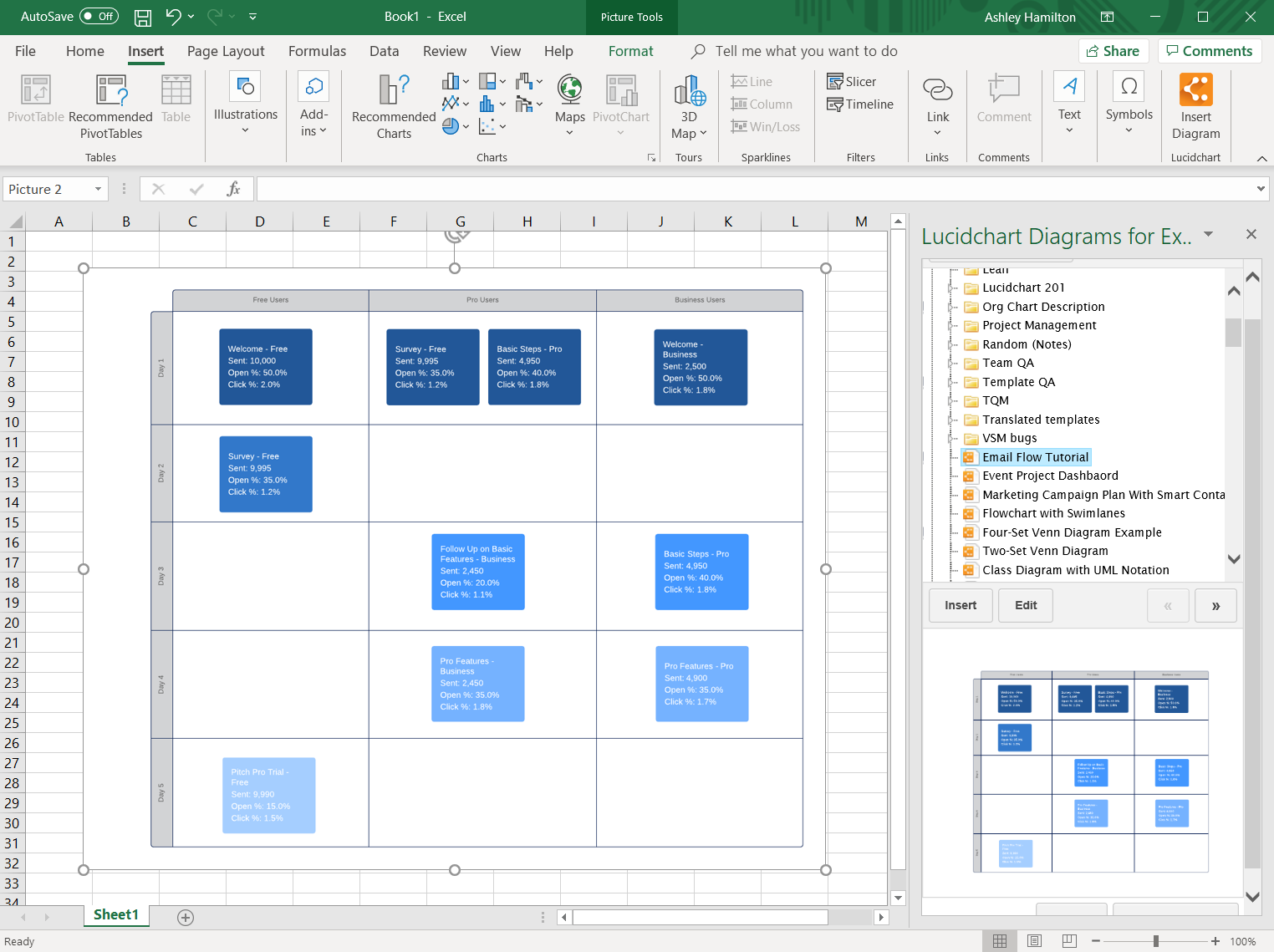This screenshot has height=952, width=1274.
Task: Select the Event Project Dashbaord document
Action: coord(1050,475)
